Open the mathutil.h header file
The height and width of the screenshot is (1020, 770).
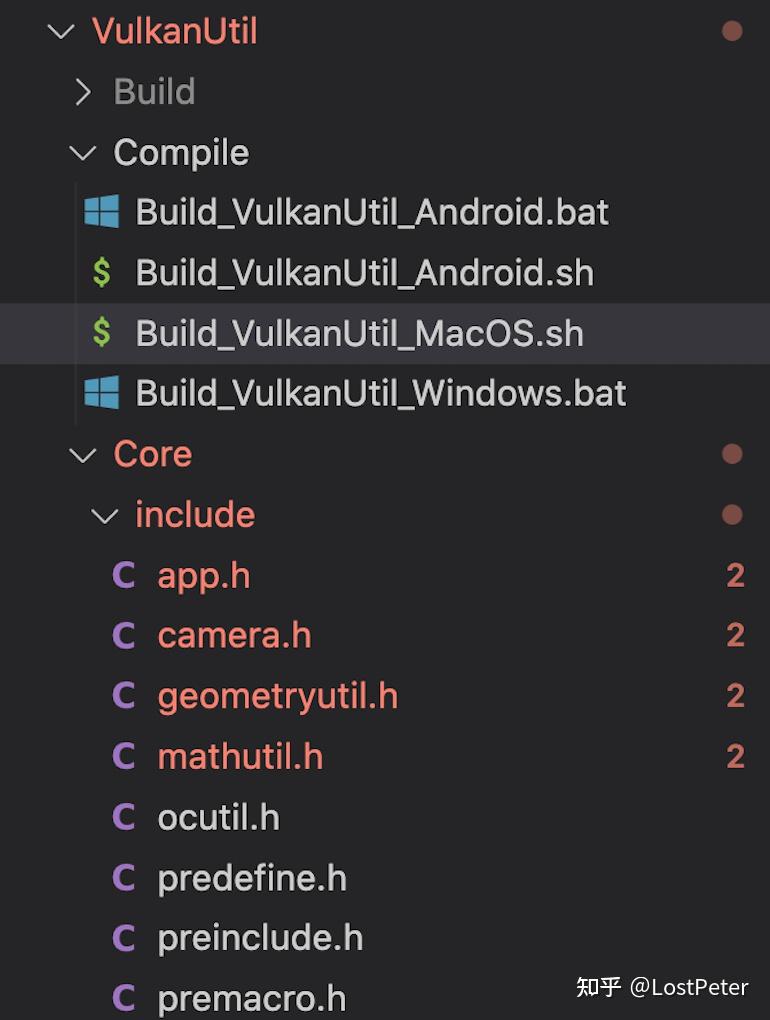point(240,757)
